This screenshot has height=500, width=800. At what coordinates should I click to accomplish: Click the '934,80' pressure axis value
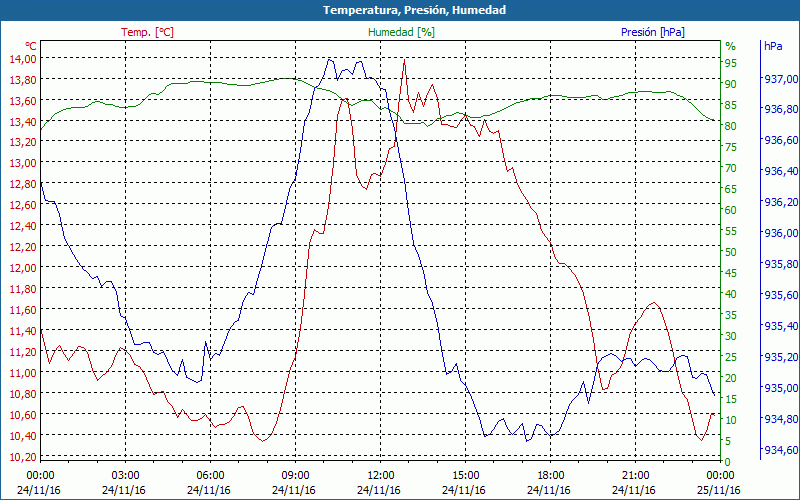(x=779, y=418)
